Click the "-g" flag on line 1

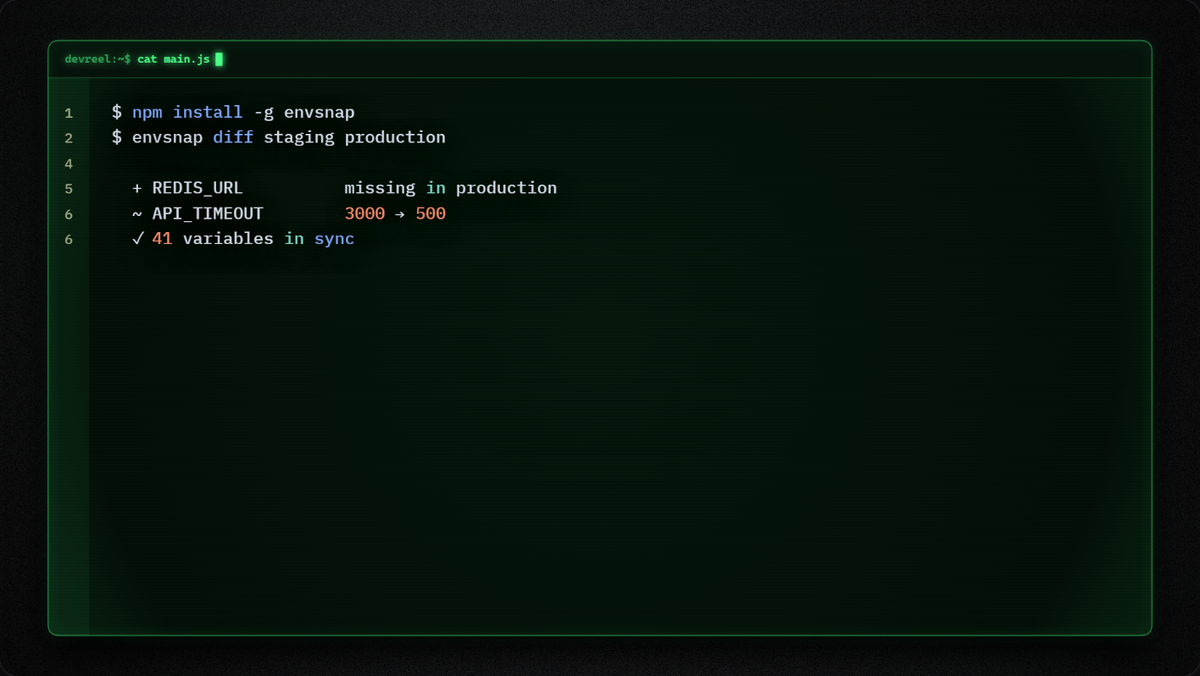coord(264,112)
